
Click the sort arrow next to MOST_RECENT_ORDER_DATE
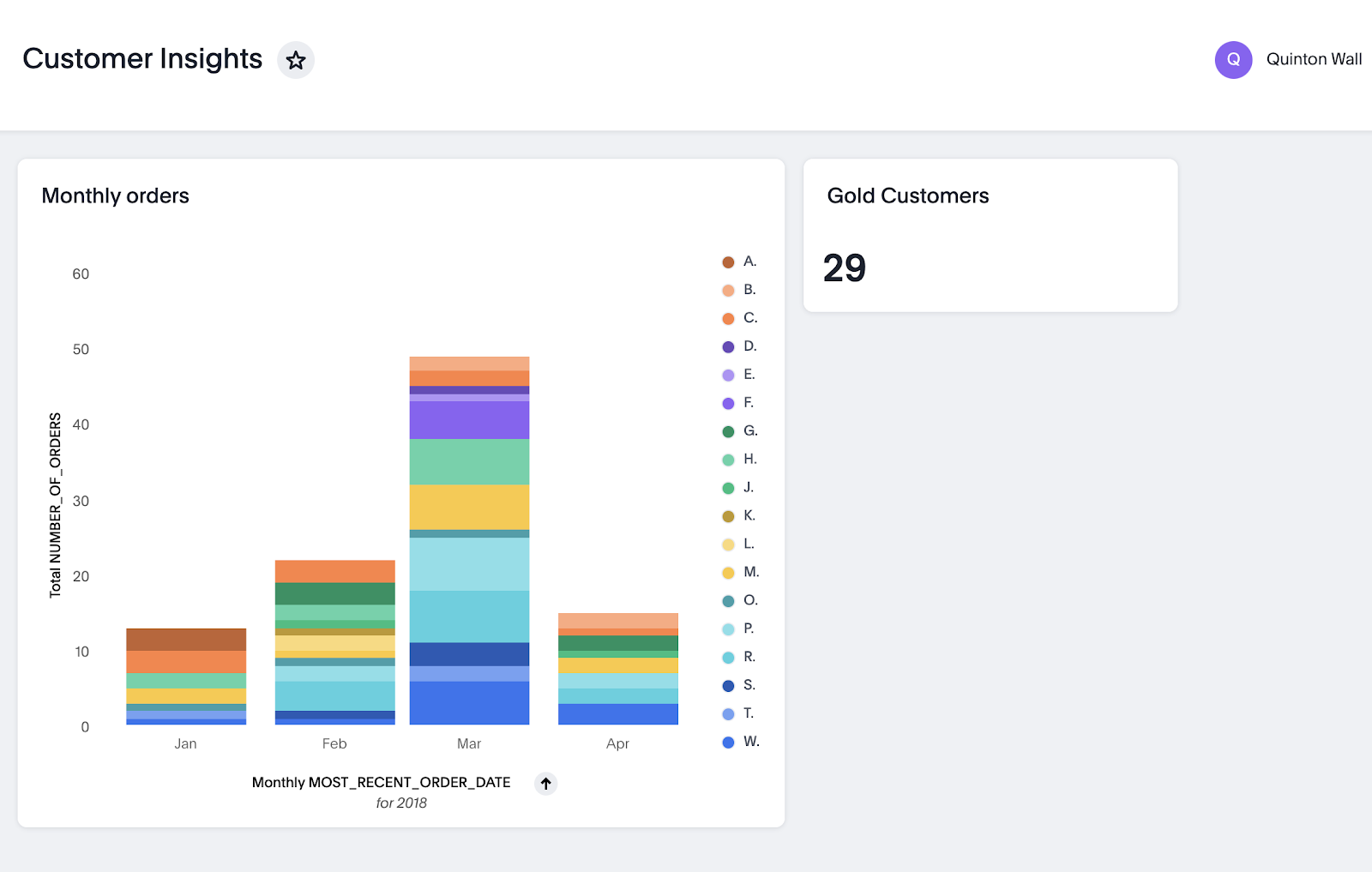coord(545,783)
